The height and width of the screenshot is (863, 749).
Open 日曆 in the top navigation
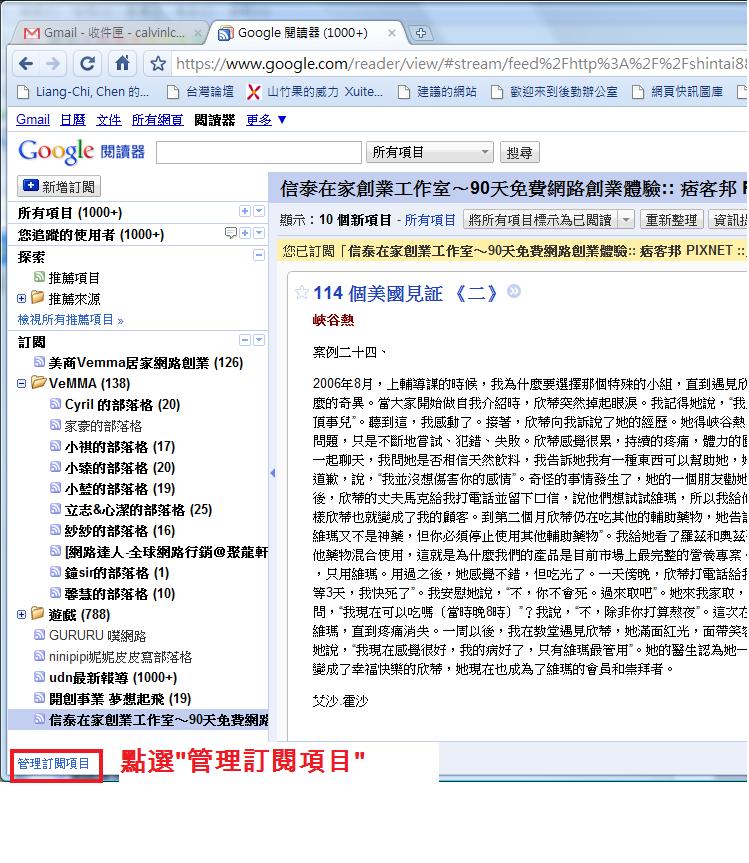(x=73, y=119)
